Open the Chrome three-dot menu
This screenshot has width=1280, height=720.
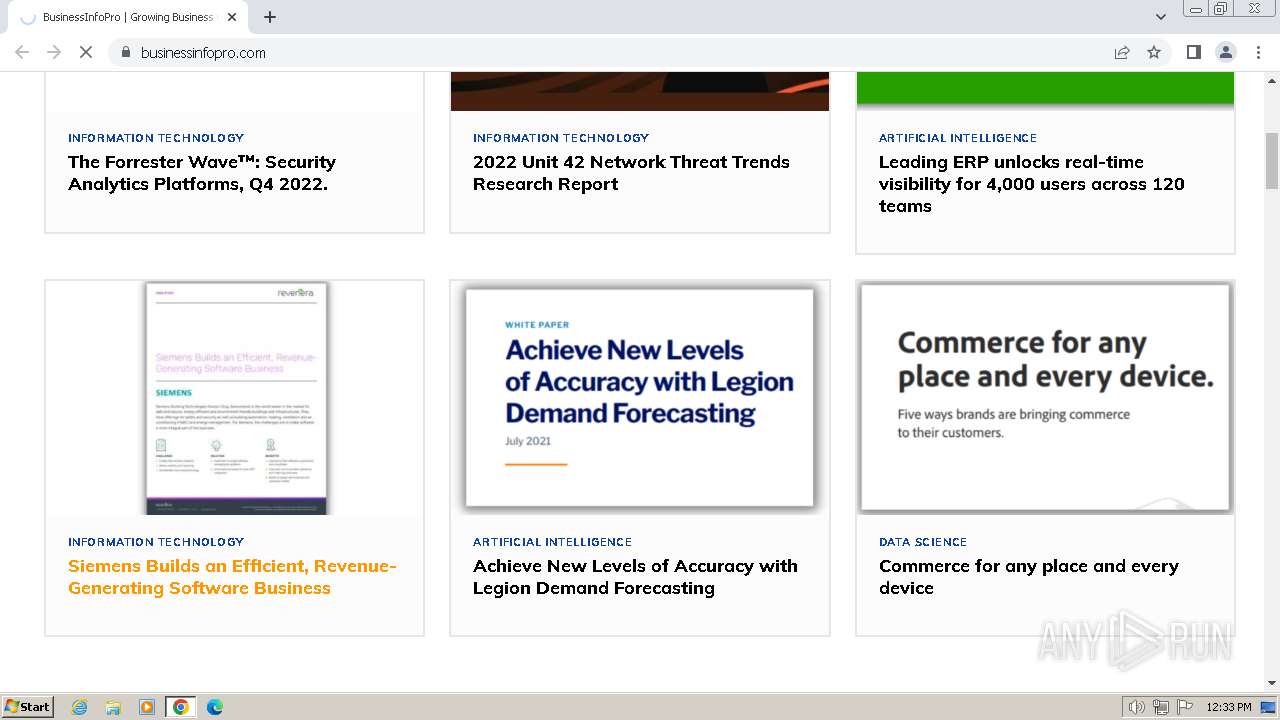click(x=1258, y=52)
